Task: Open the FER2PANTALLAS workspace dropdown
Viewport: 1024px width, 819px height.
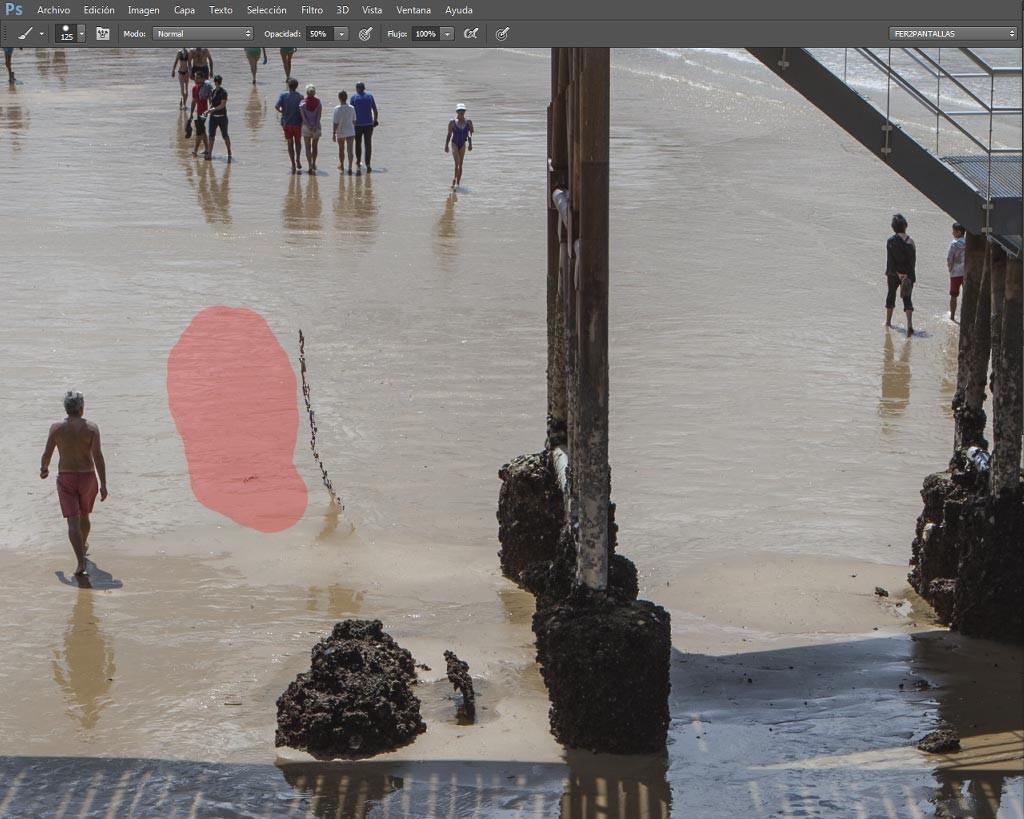Action: coord(953,33)
